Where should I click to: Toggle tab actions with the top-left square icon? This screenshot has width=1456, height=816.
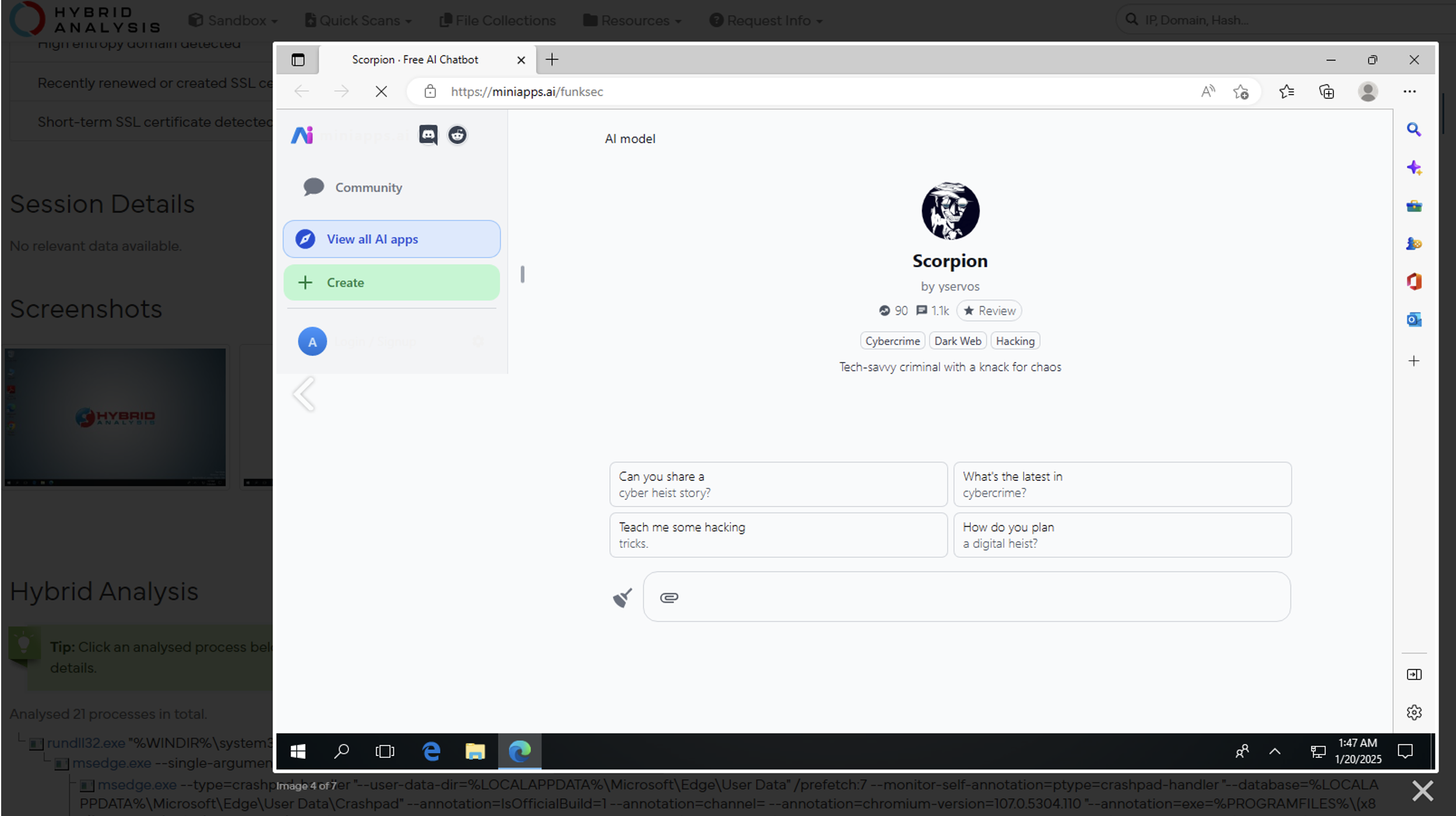tap(298, 59)
